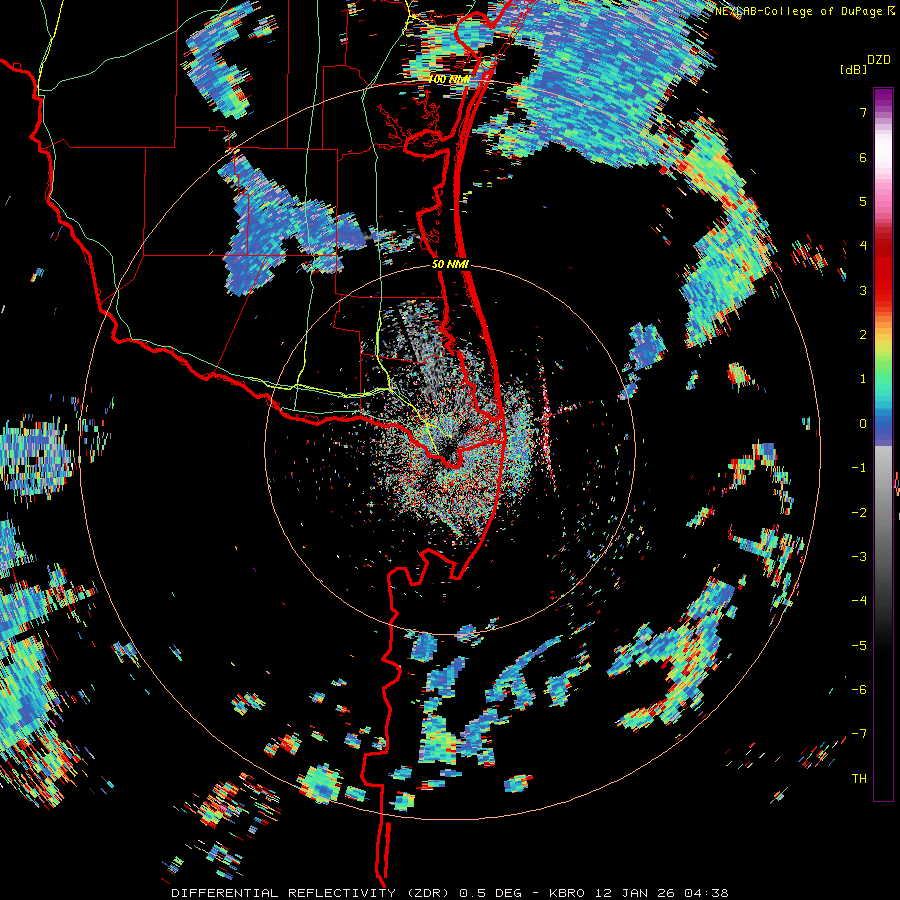Click the -6 value on the color scale

tap(859, 690)
